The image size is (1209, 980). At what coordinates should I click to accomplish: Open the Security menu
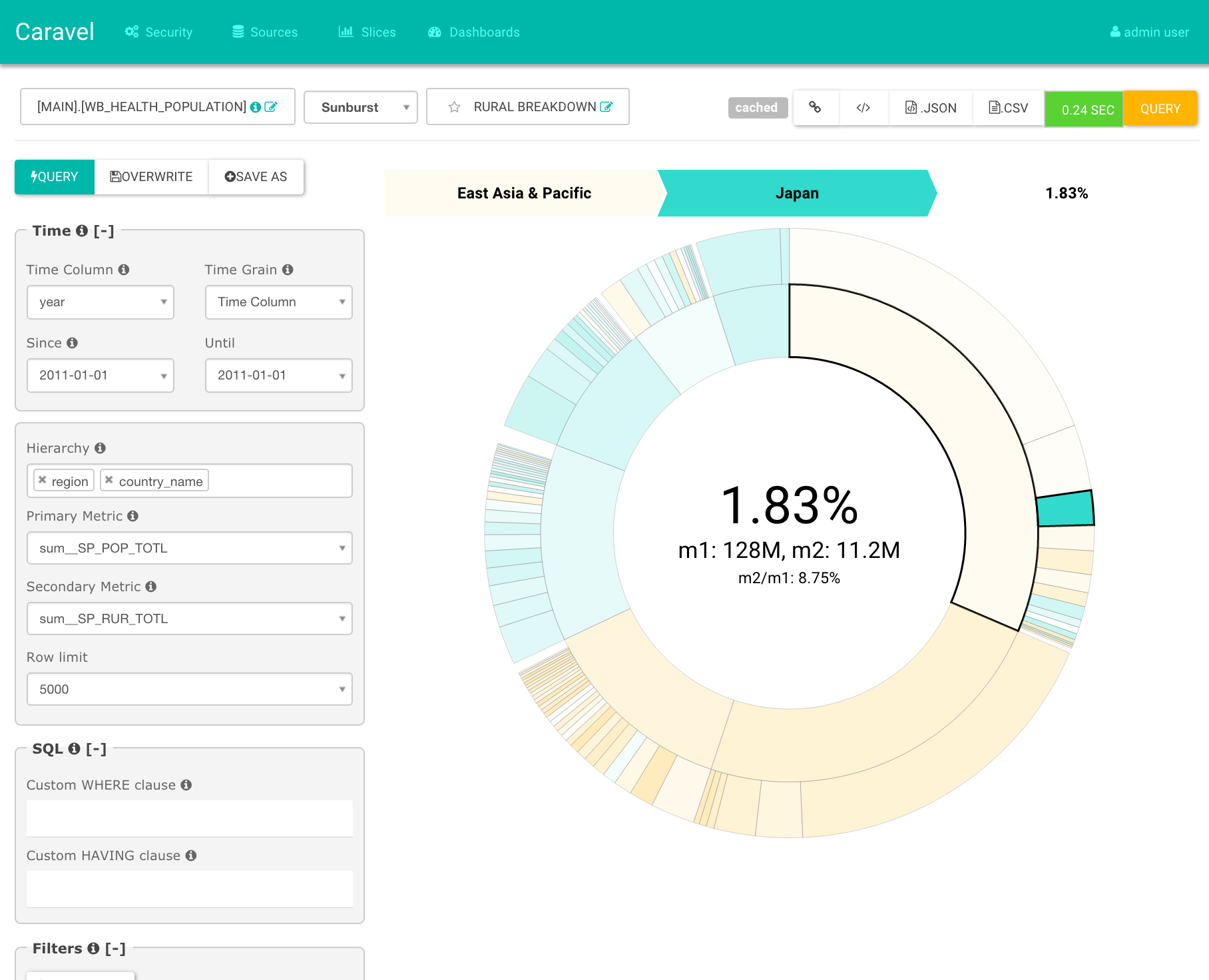click(158, 32)
